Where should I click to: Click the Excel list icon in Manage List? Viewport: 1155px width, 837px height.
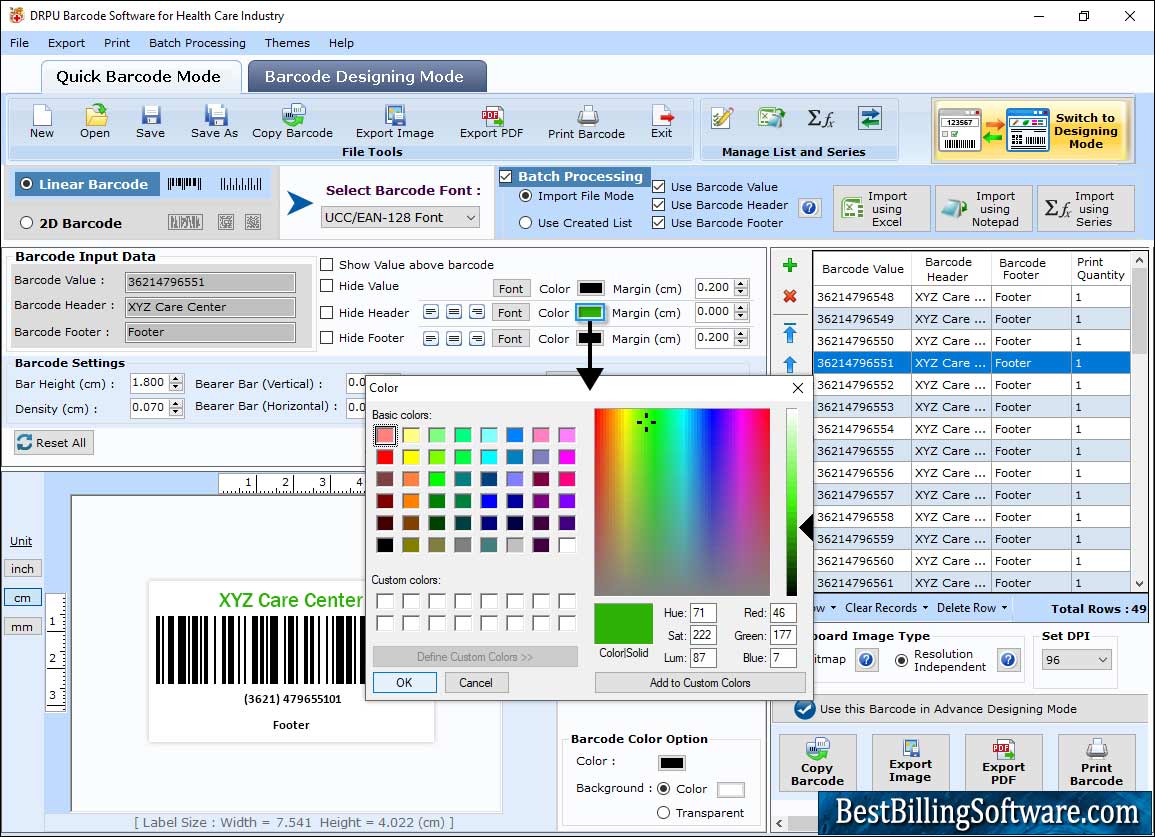point(771,118)
